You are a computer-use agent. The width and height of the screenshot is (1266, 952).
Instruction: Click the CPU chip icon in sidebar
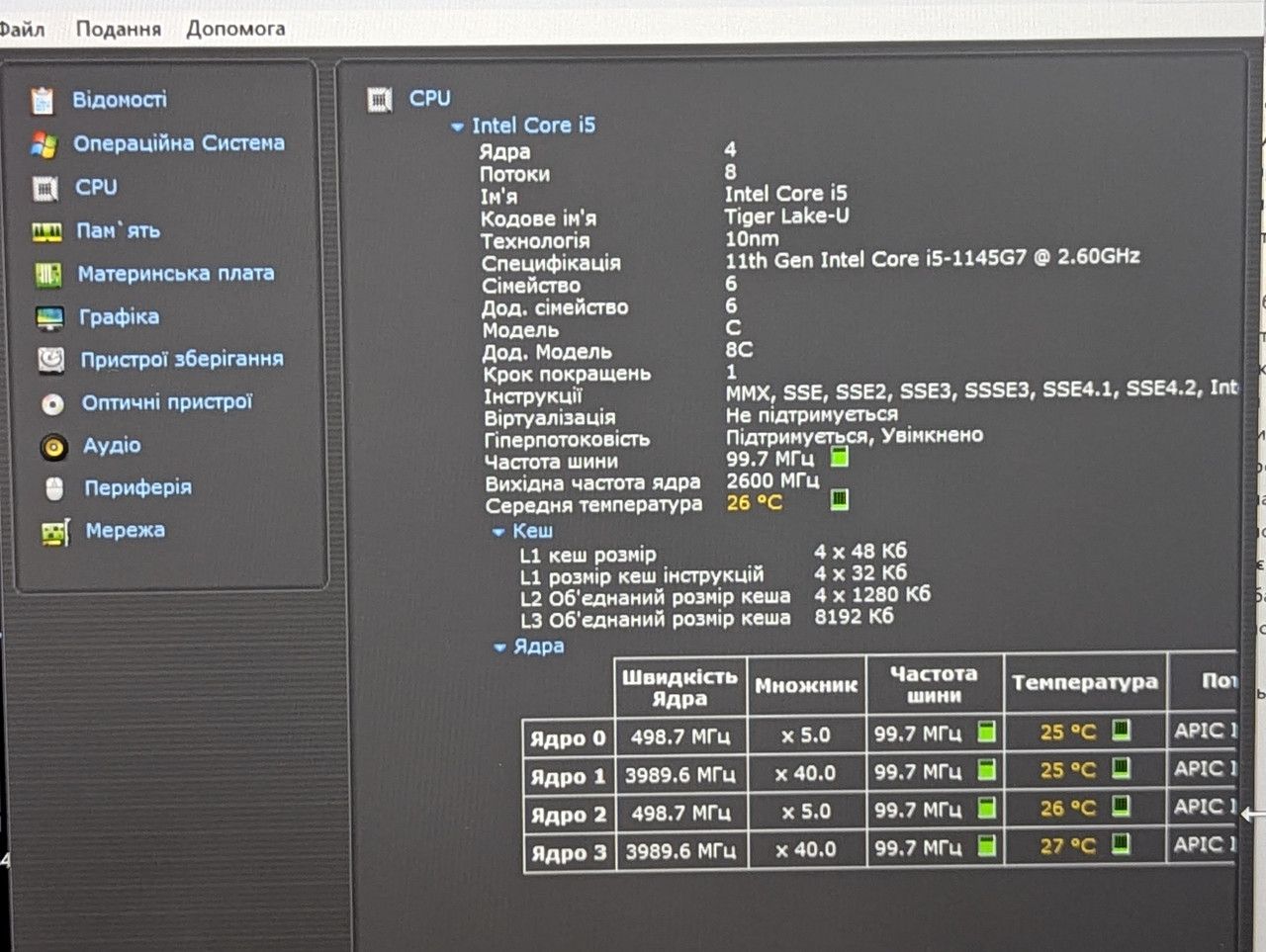tap(45, 188)
